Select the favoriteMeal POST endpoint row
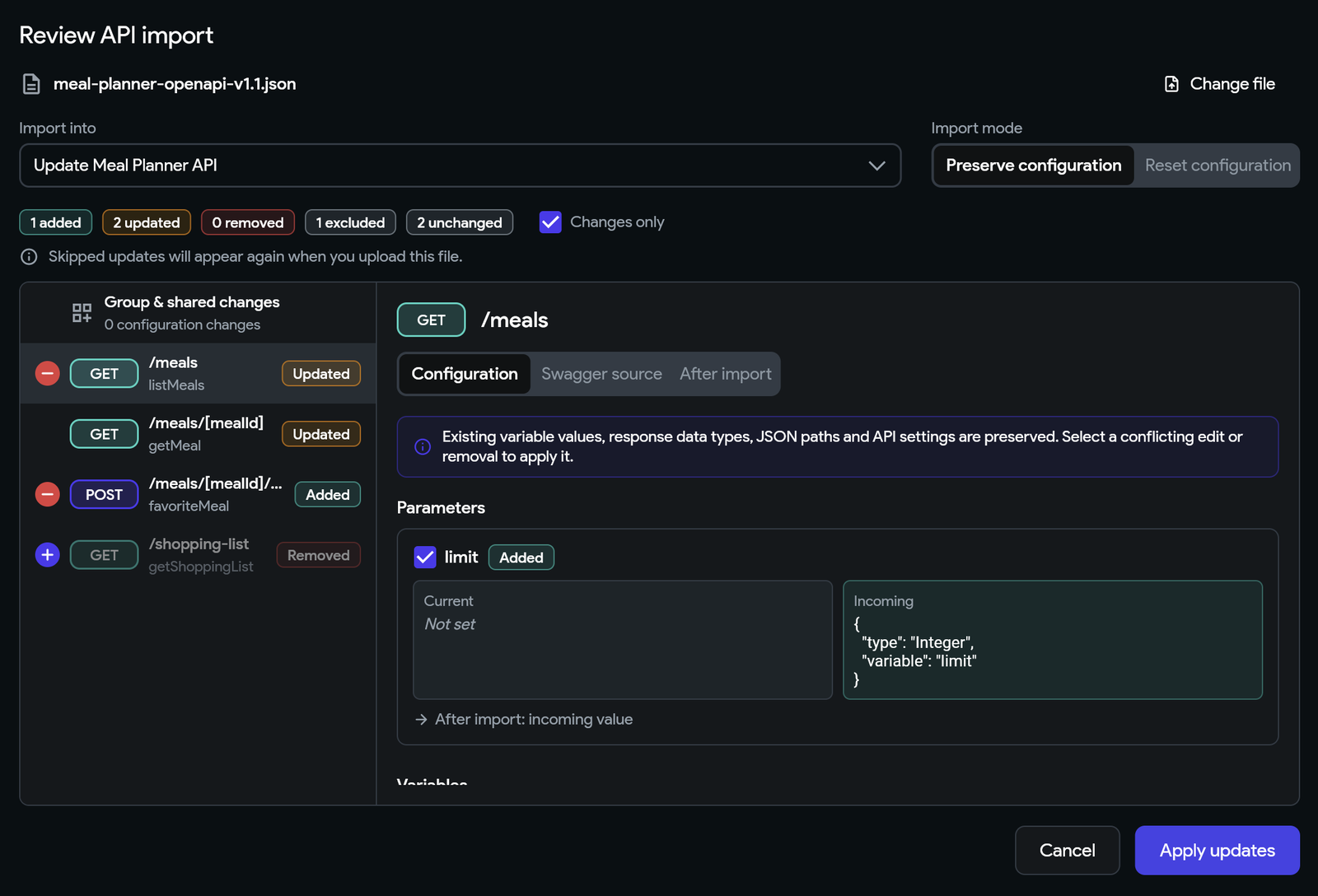This screenshot has height=896, width=1318. coord(198,495)
